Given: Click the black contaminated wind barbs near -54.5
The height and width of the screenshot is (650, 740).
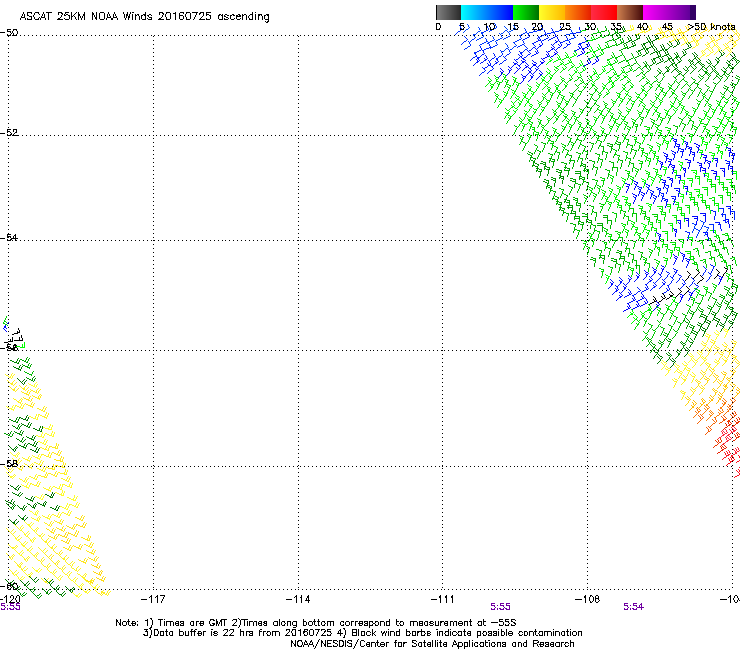Looking at the screenshot, I should (688, 285).
